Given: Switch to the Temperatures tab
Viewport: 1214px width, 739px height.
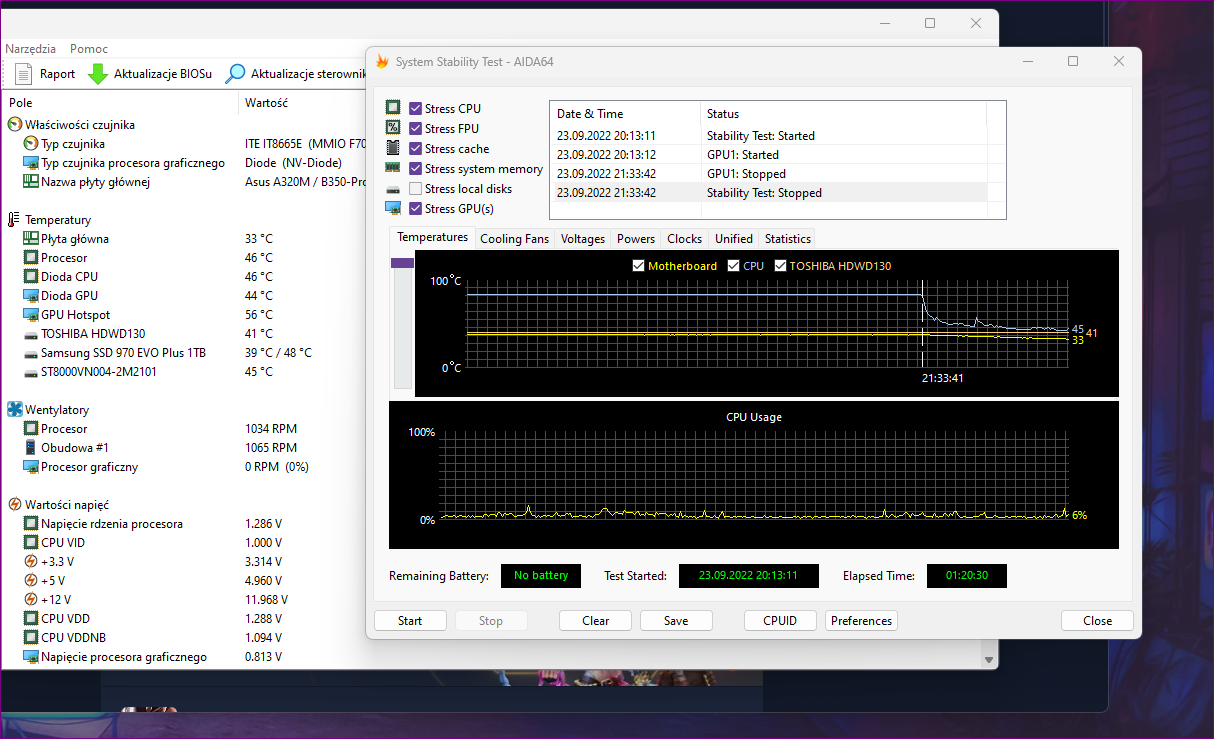Looking at the screenshot, I should 432,238.
